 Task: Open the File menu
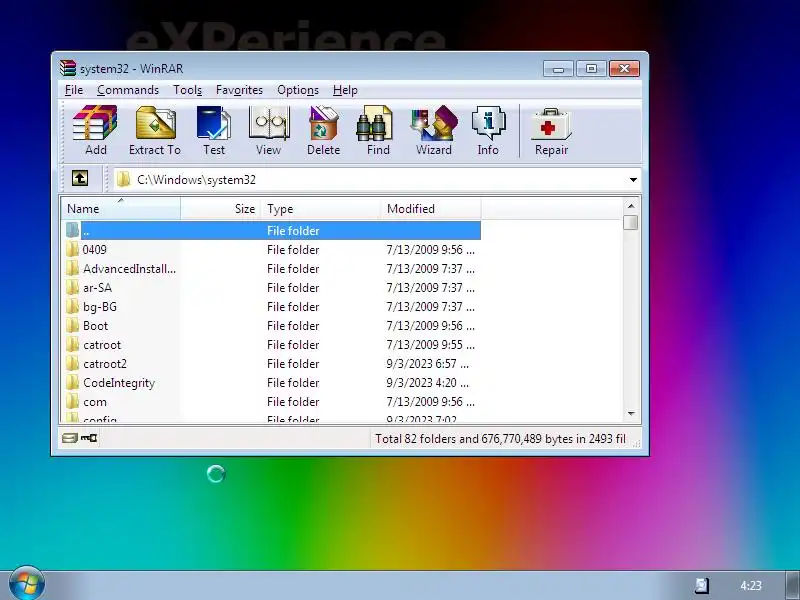74,90
